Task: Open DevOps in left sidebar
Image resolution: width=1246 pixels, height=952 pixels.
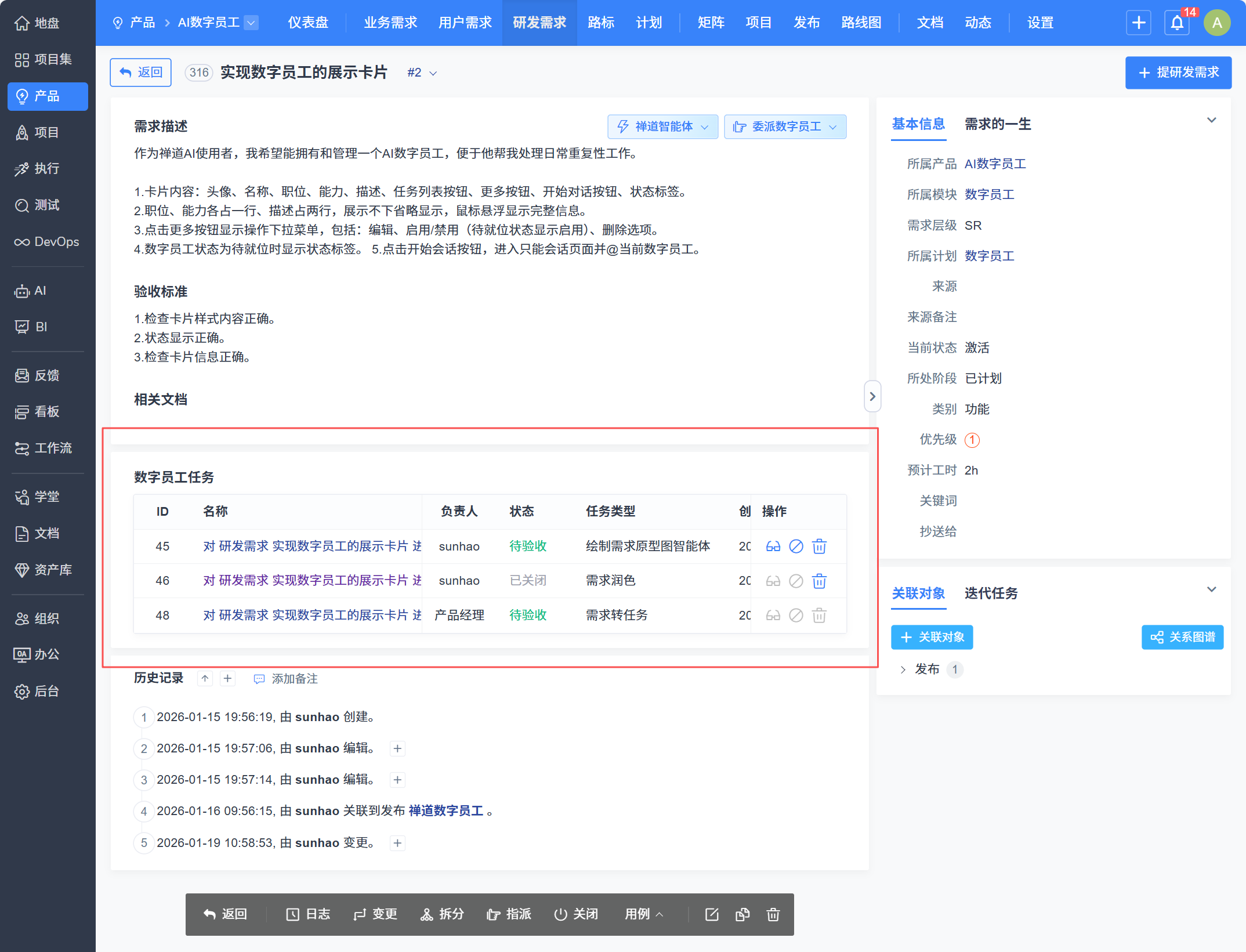Action: pos(47,241)
